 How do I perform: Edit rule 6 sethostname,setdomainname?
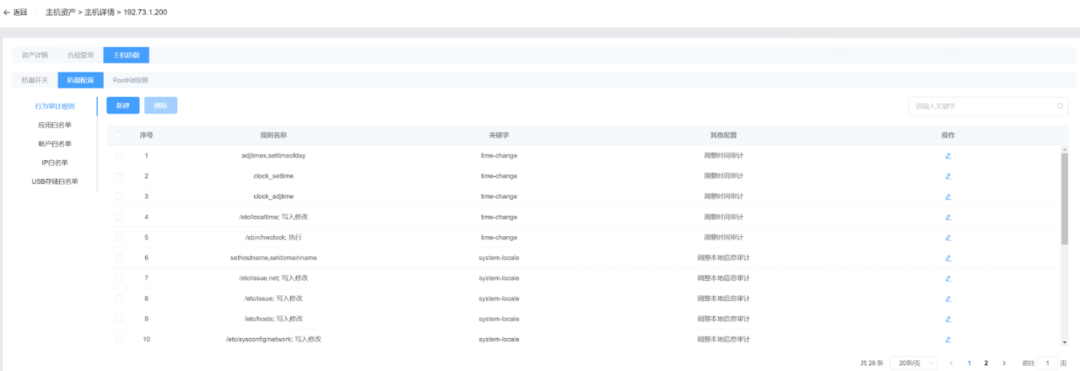click(x=948, y=258)
